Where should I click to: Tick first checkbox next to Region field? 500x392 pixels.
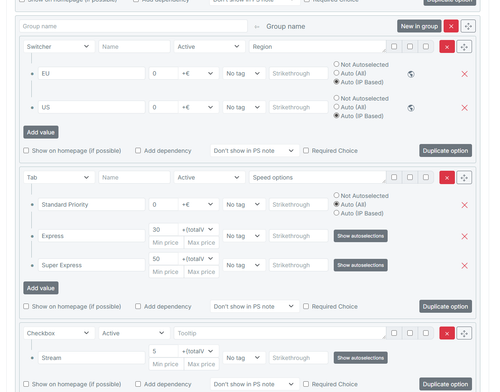tap(394, 47)
